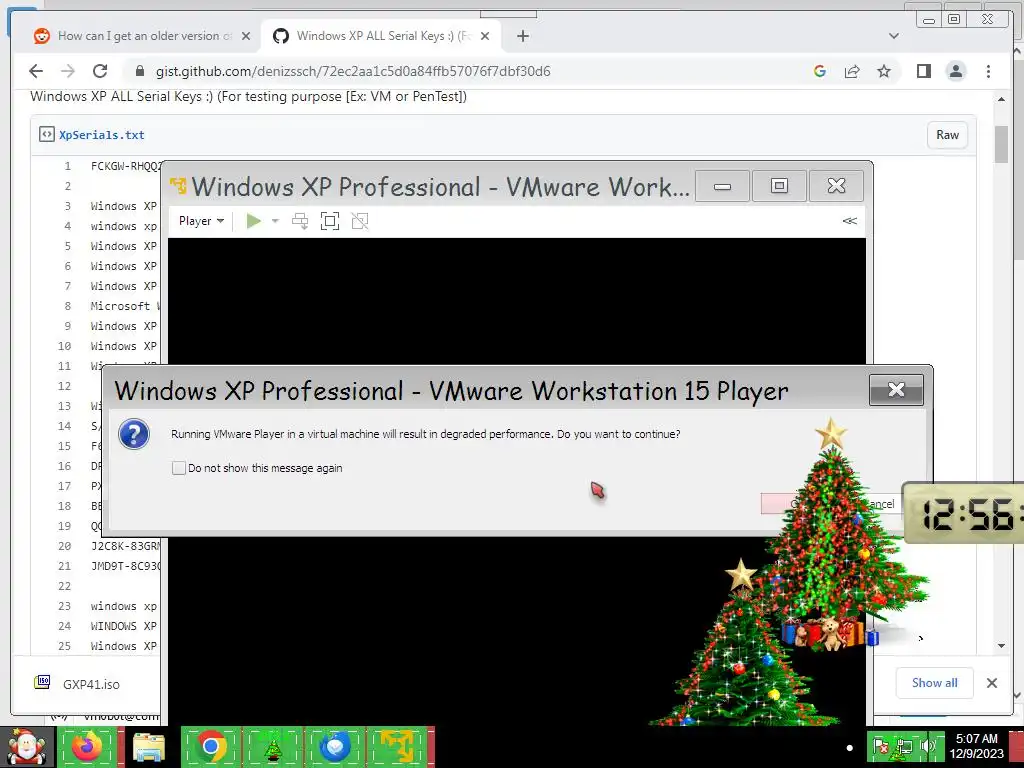Open the Player menu in VMware
This screenshot has height=768, width=1024.
click(201, 221)
